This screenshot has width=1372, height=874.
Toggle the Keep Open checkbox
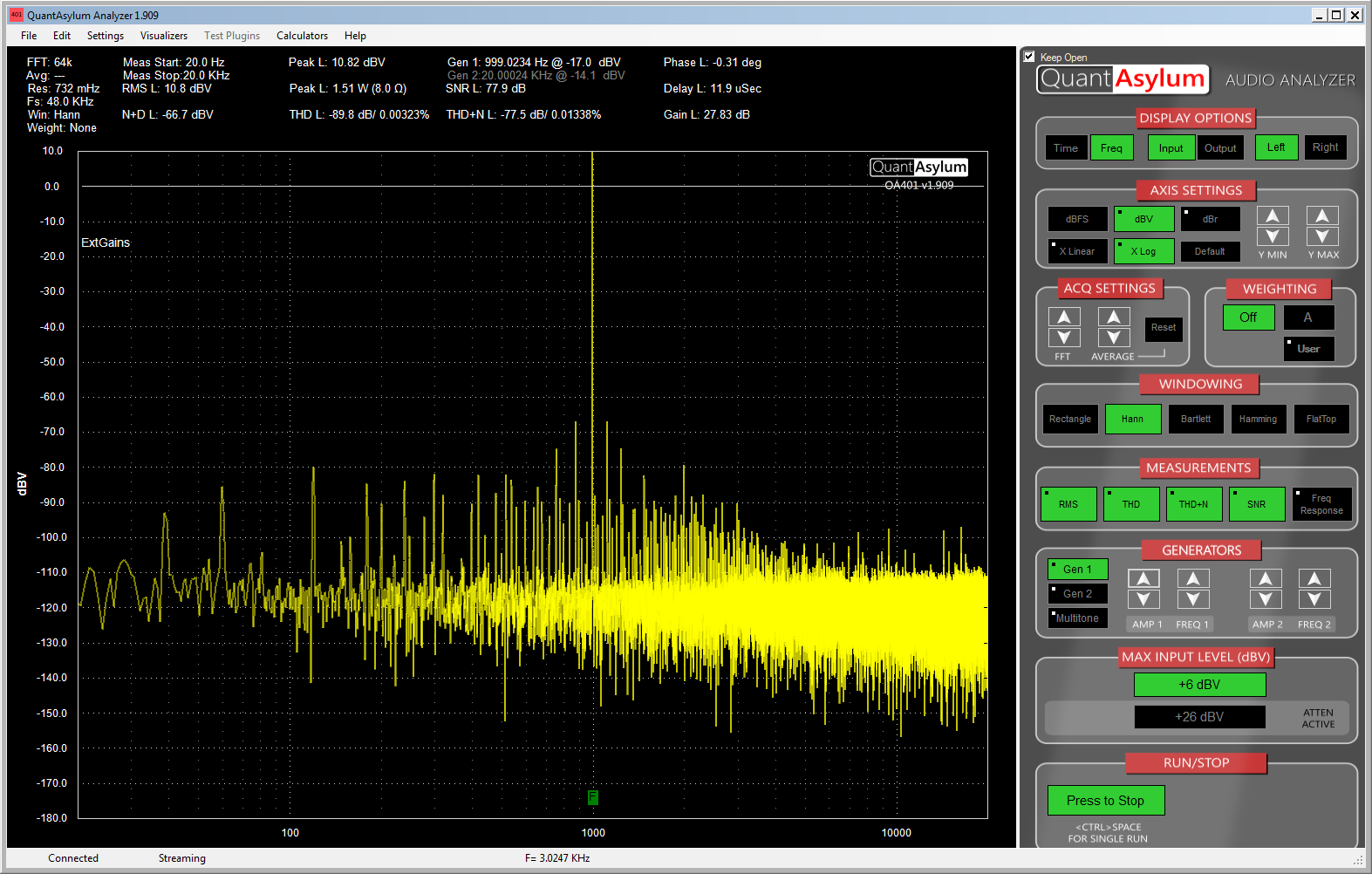tap(1029, 57)
